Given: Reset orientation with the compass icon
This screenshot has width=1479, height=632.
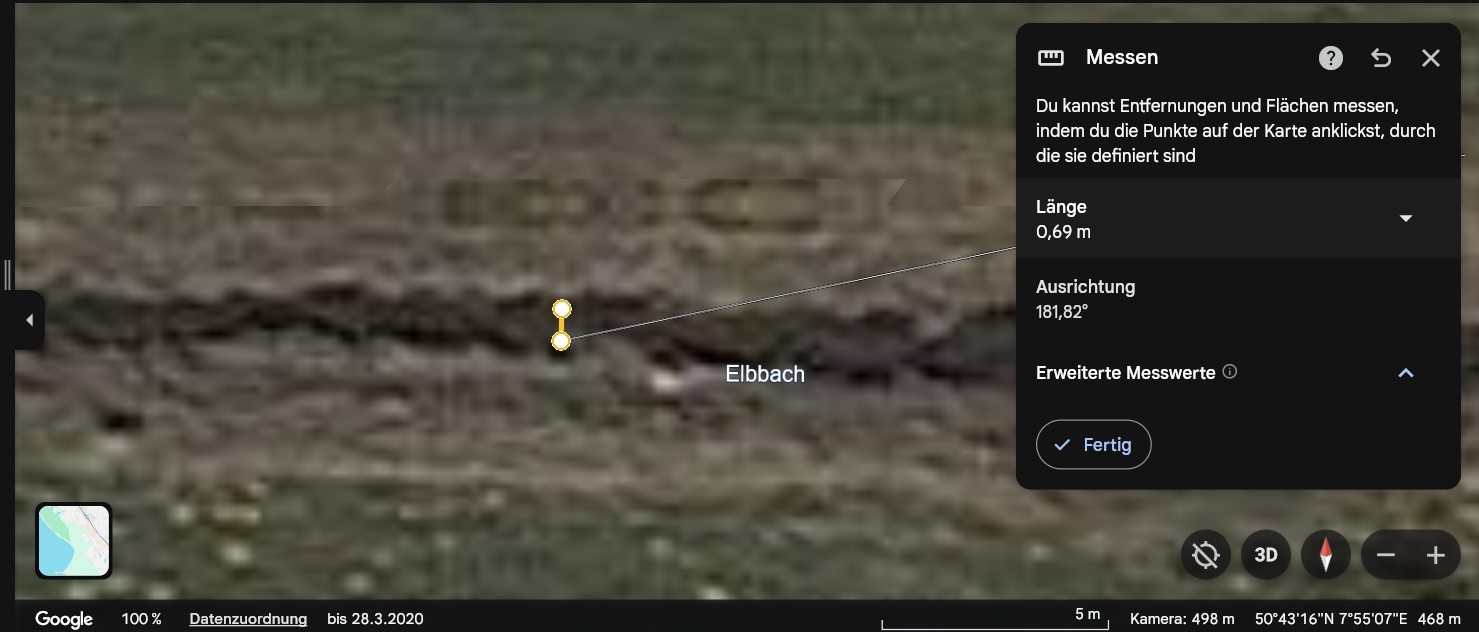Looking at the screenshot, I should point(1326,554).
